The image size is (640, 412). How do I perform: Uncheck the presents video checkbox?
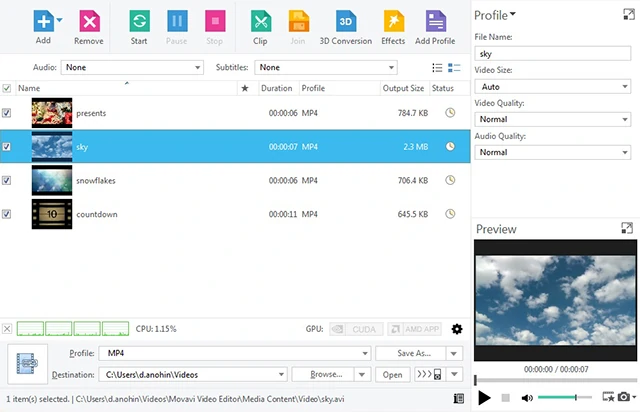(x=8, y=113)
